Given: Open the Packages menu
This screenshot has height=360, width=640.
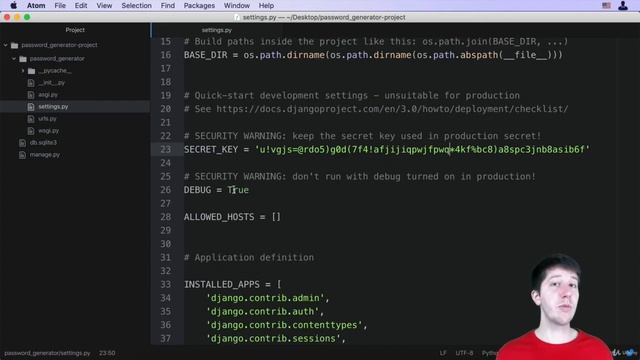Looking at the screenshot, I should (199, 6).
